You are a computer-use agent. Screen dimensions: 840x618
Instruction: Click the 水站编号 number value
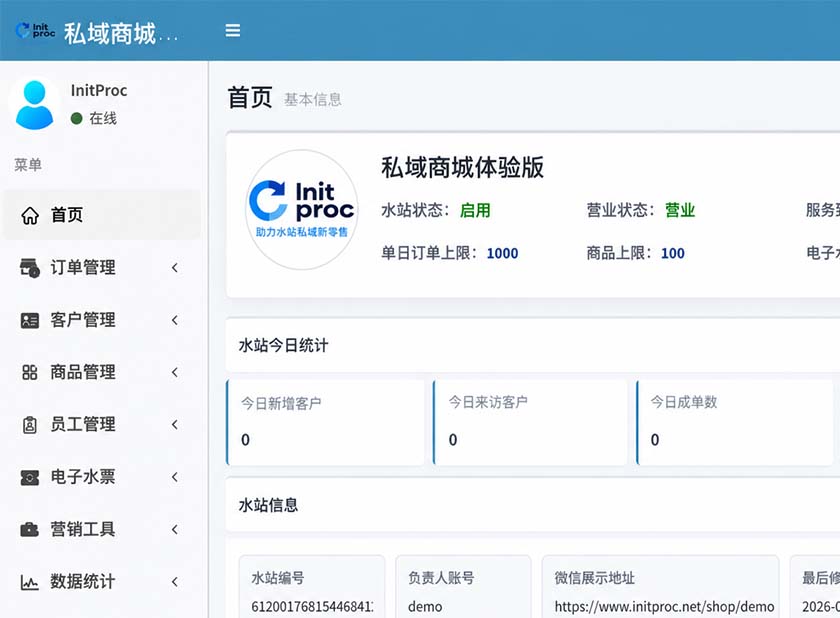[x=312, y=607]
